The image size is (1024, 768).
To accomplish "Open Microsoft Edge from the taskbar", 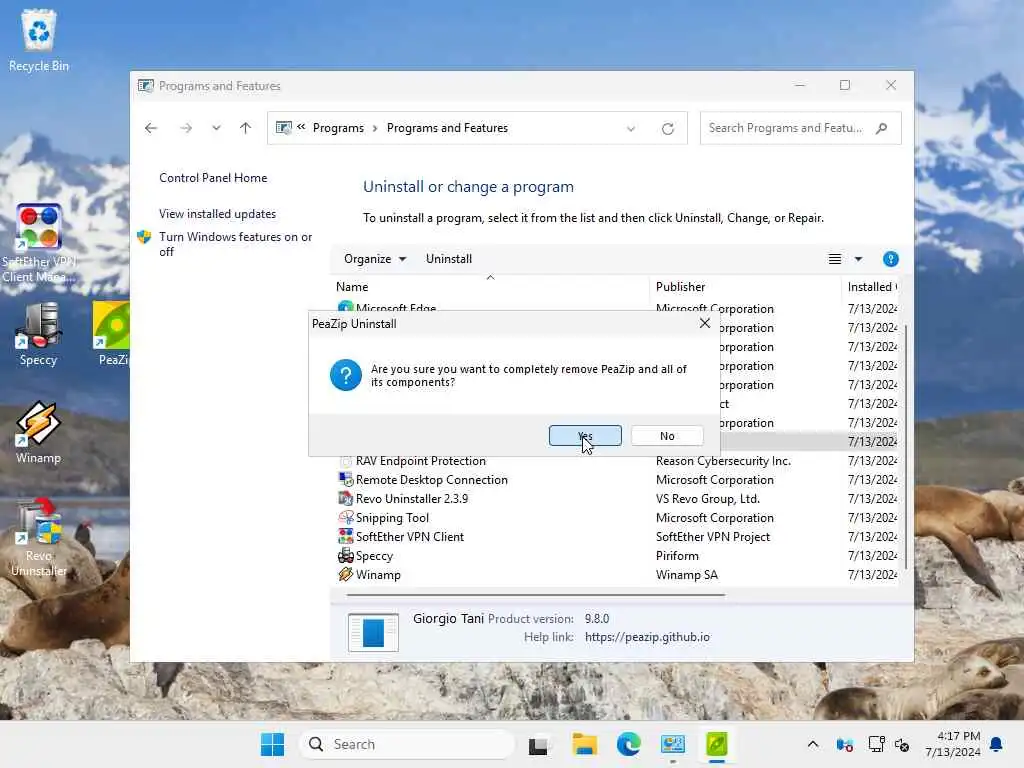I will point(628,744).
